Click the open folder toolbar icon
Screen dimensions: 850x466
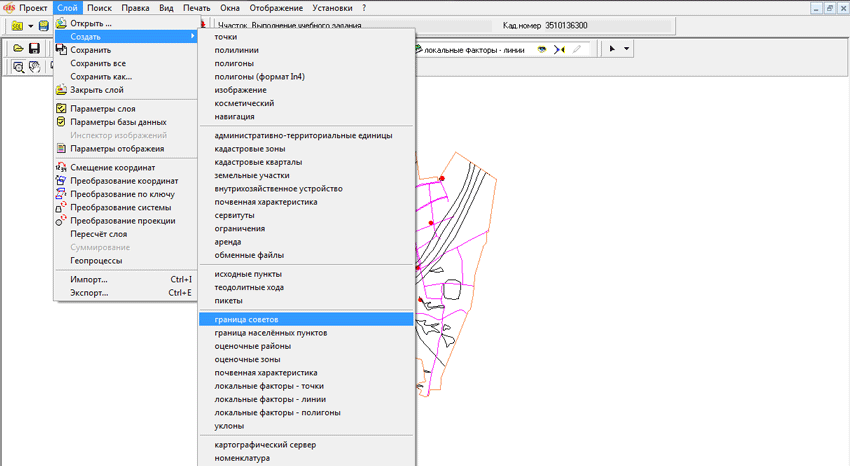point(18,49)
